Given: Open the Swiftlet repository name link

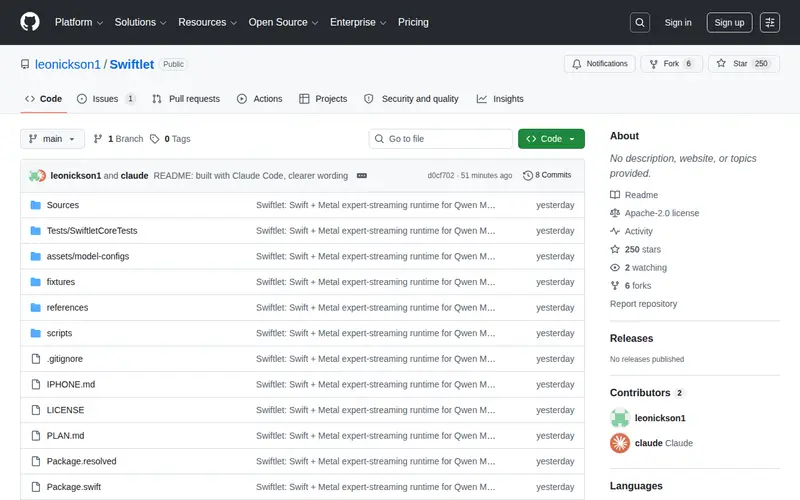Looking at the screenshot, I should [x=132, y=64].
